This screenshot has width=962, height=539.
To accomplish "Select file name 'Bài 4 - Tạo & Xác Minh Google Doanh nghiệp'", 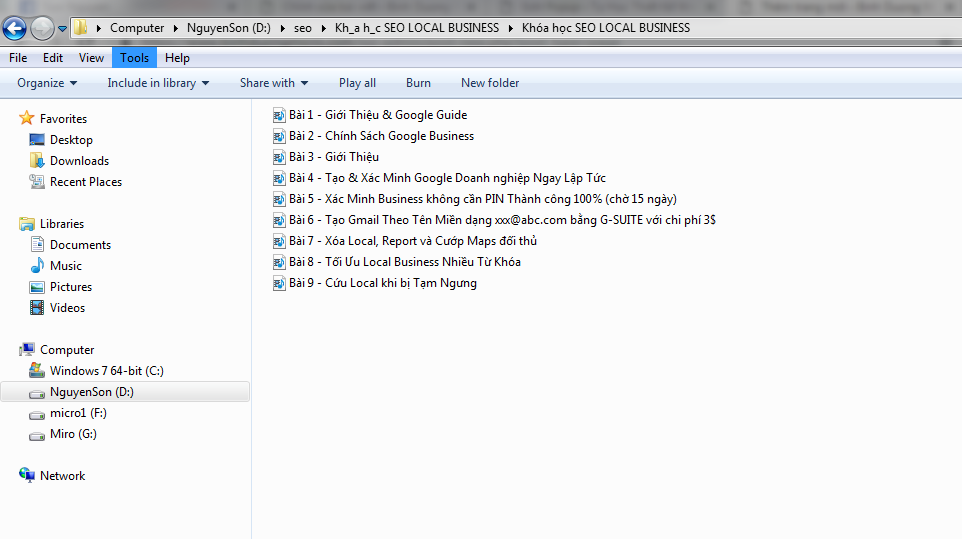I will tap(447, 178).
